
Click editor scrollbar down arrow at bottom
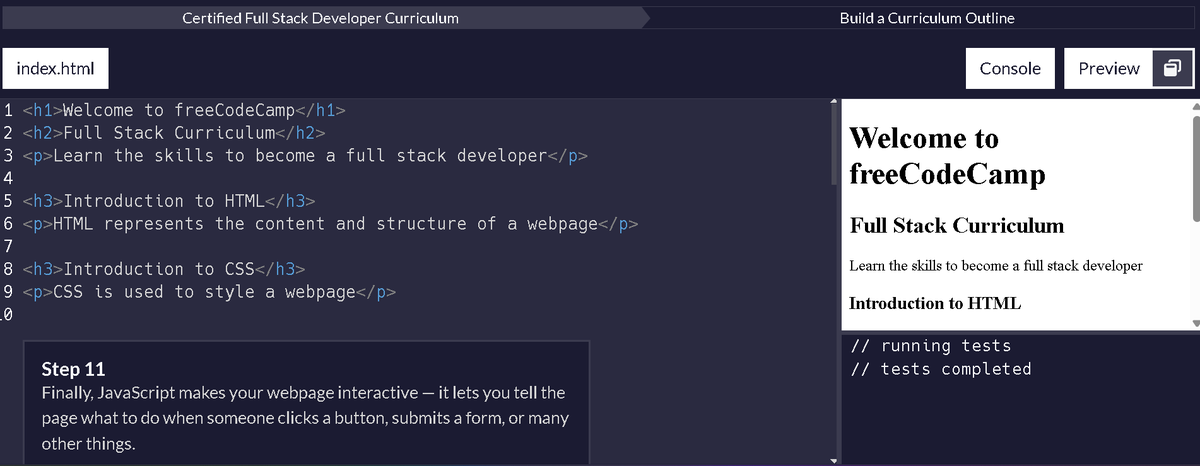pyautogui.click(x=834, y=461)
